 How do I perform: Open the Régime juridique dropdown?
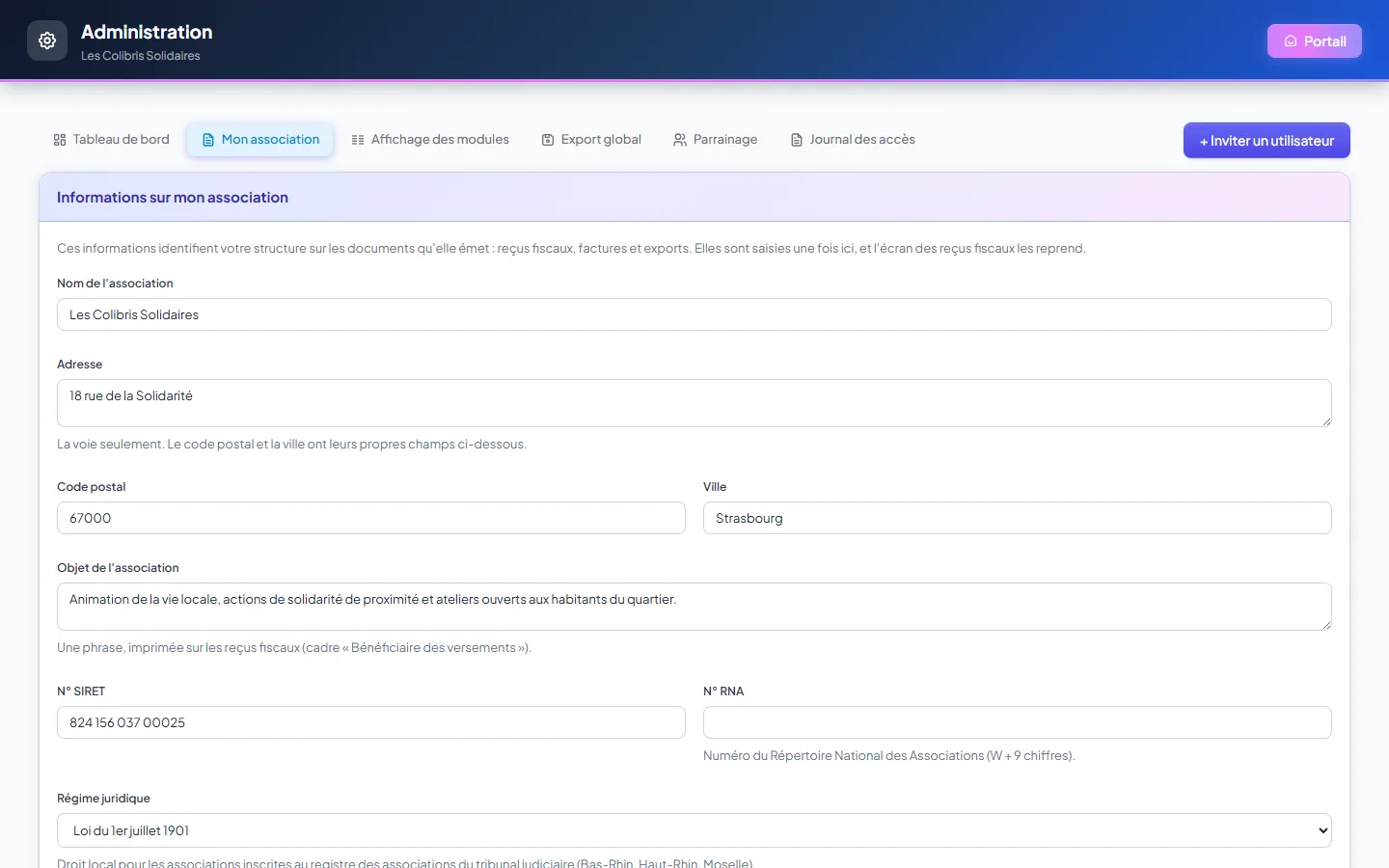[x=694, y=830]
